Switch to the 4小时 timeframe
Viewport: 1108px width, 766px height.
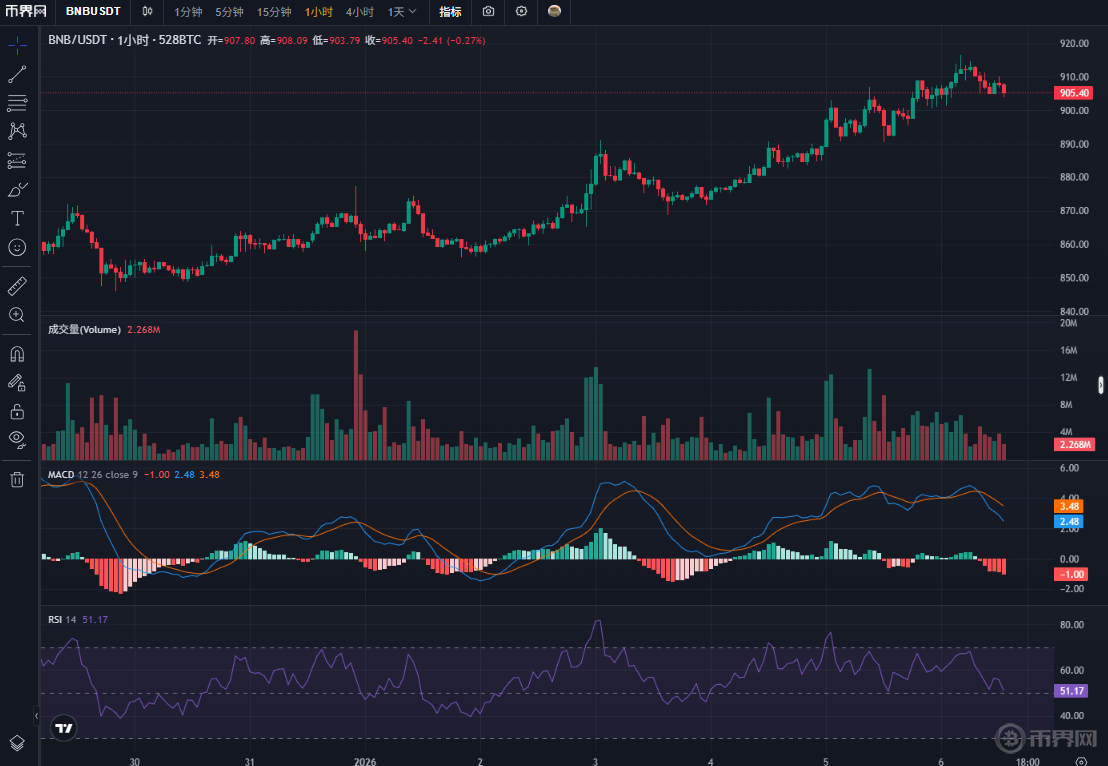pos(359,12)
